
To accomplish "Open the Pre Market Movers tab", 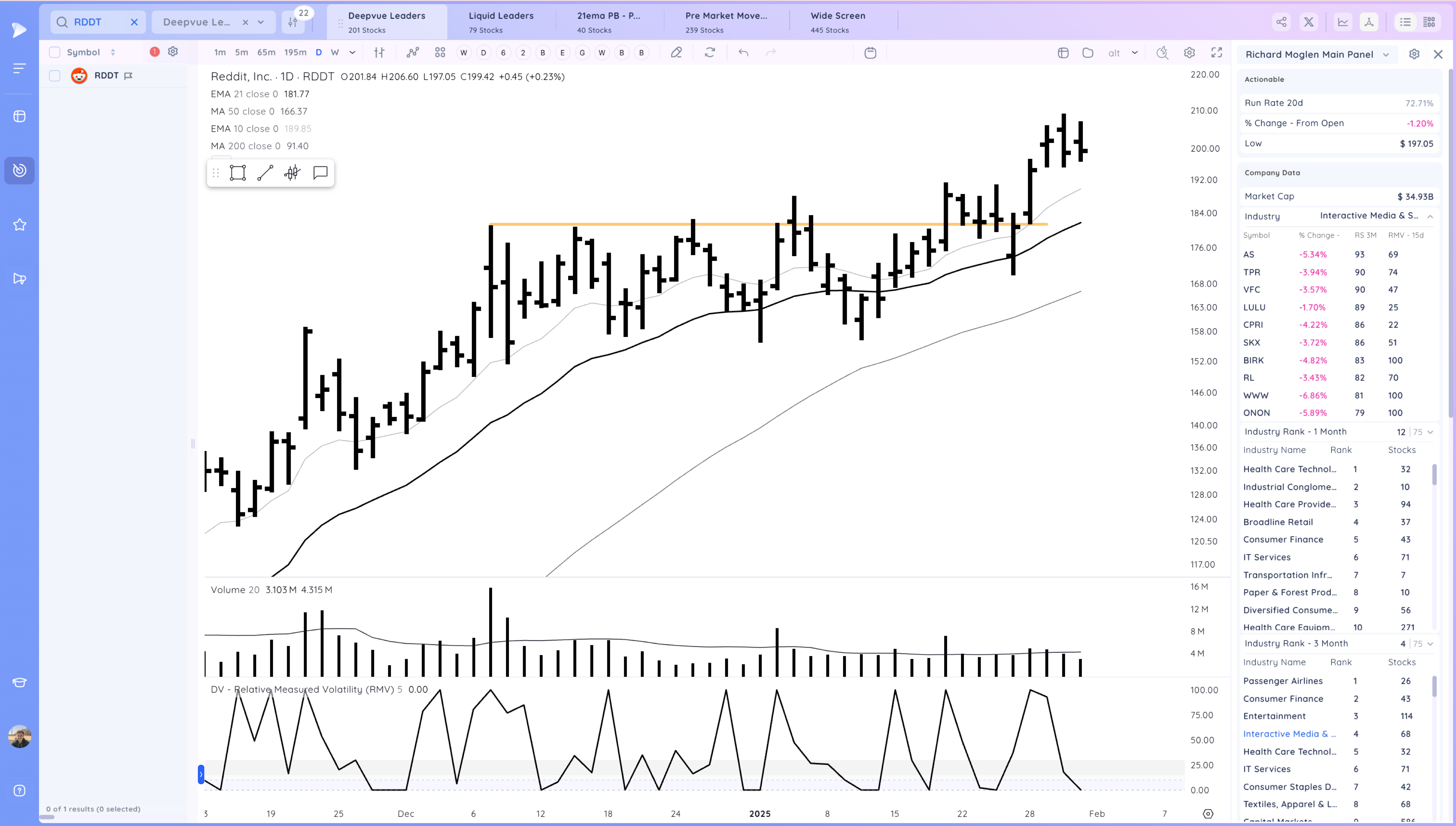I will pyautogui.click(x=725, y=21).
